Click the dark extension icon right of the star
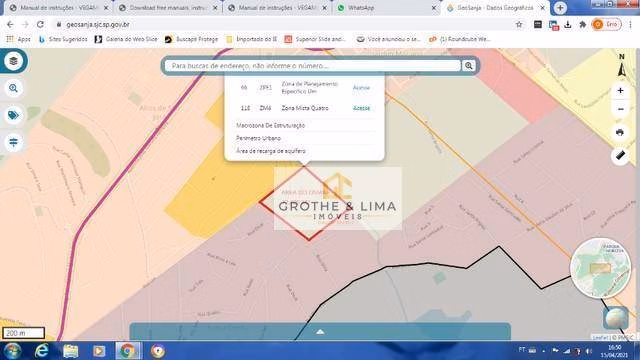Viewport: 640px width, 360px height. coord(538,24)
